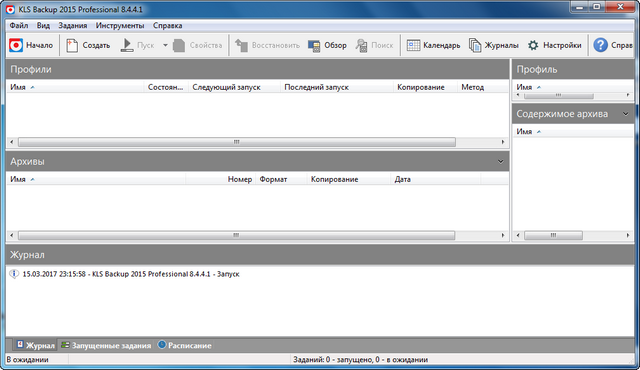Switch to the Журнал bottom tab
Image resolution: width=640 pixels, height=370 pixels.
(x=36, y=345)
